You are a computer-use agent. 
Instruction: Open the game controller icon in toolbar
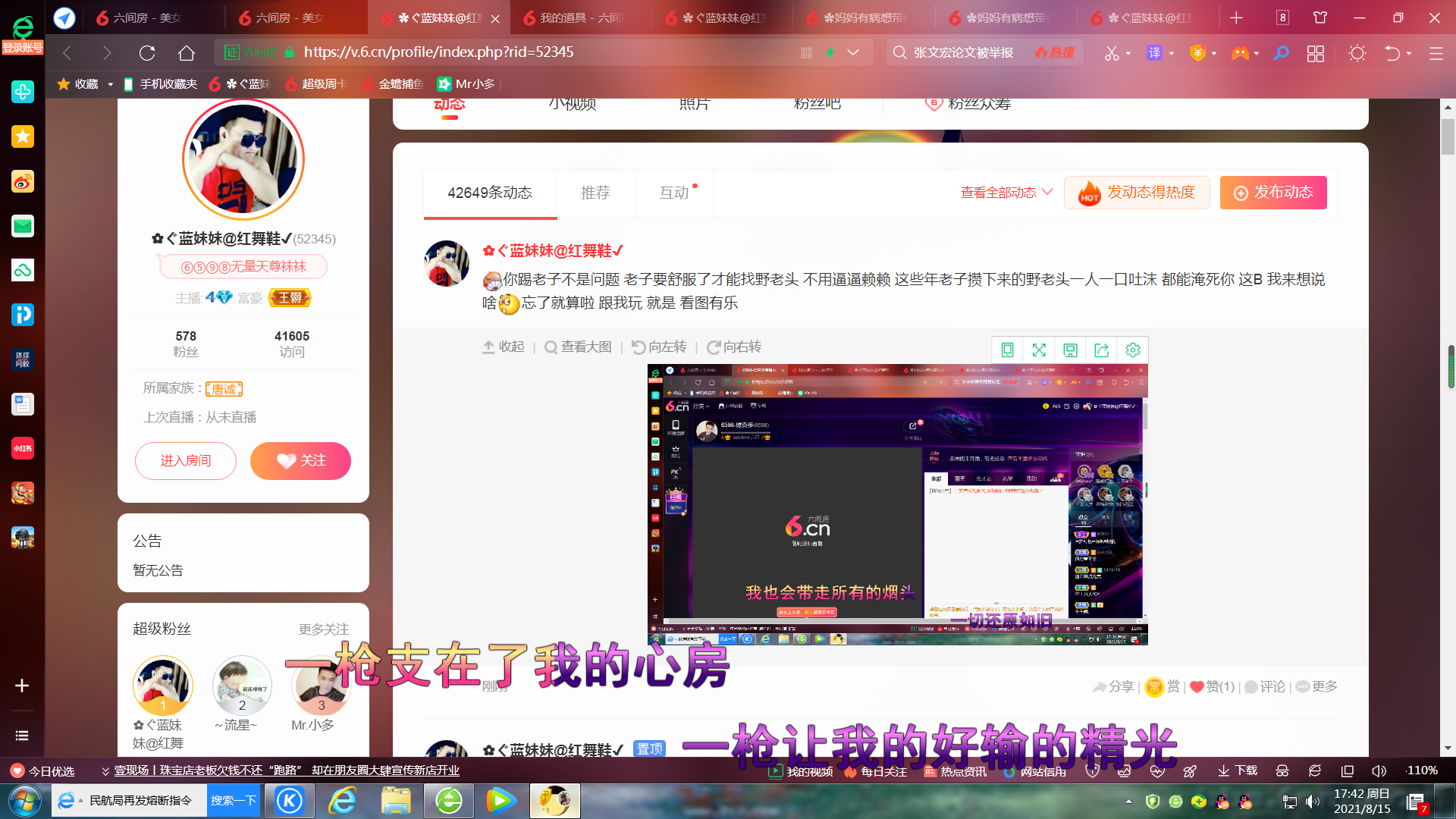click(x=1240, y=53)
